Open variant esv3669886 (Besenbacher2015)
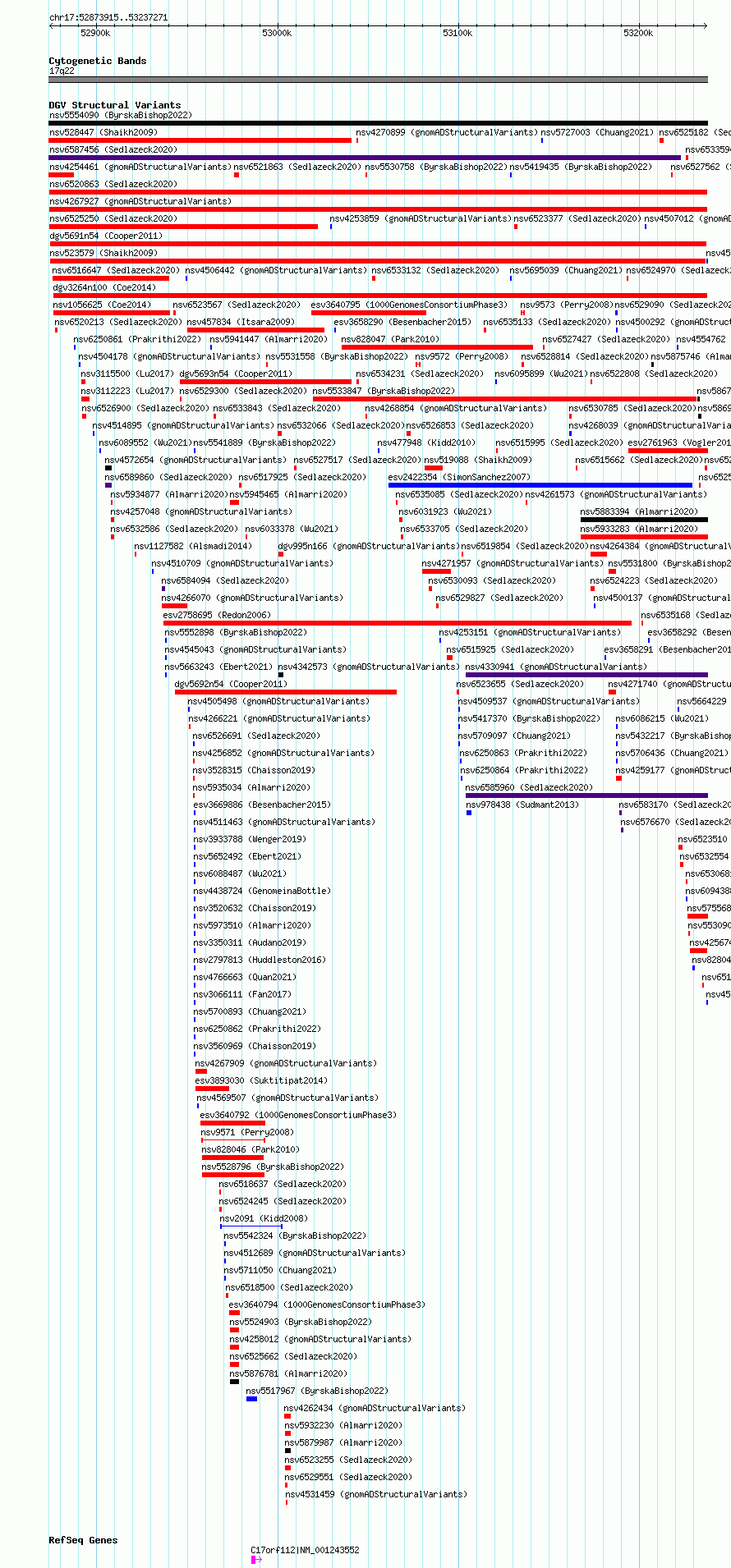The image size is (731, 1568). click(262, 805)
